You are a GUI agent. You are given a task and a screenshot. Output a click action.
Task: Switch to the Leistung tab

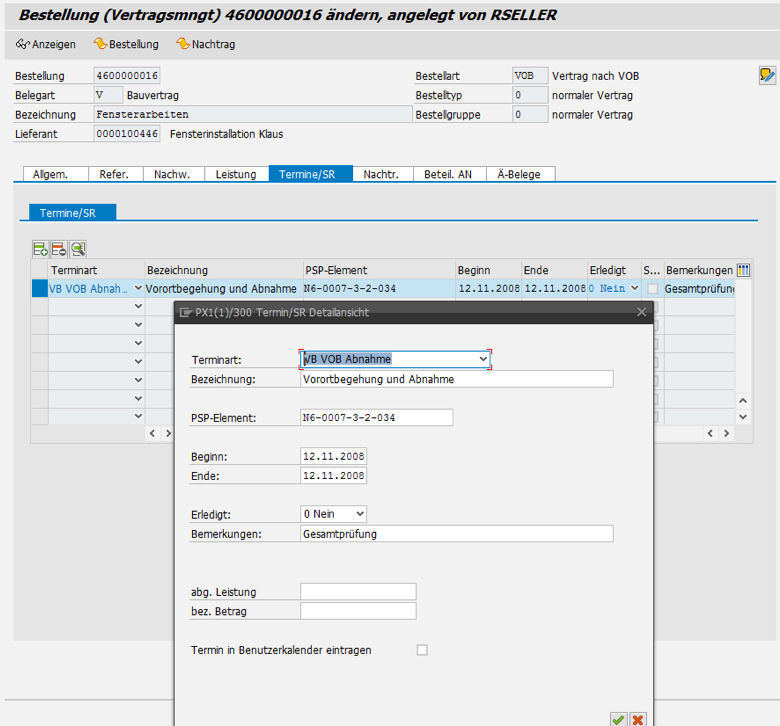[236, 174]
